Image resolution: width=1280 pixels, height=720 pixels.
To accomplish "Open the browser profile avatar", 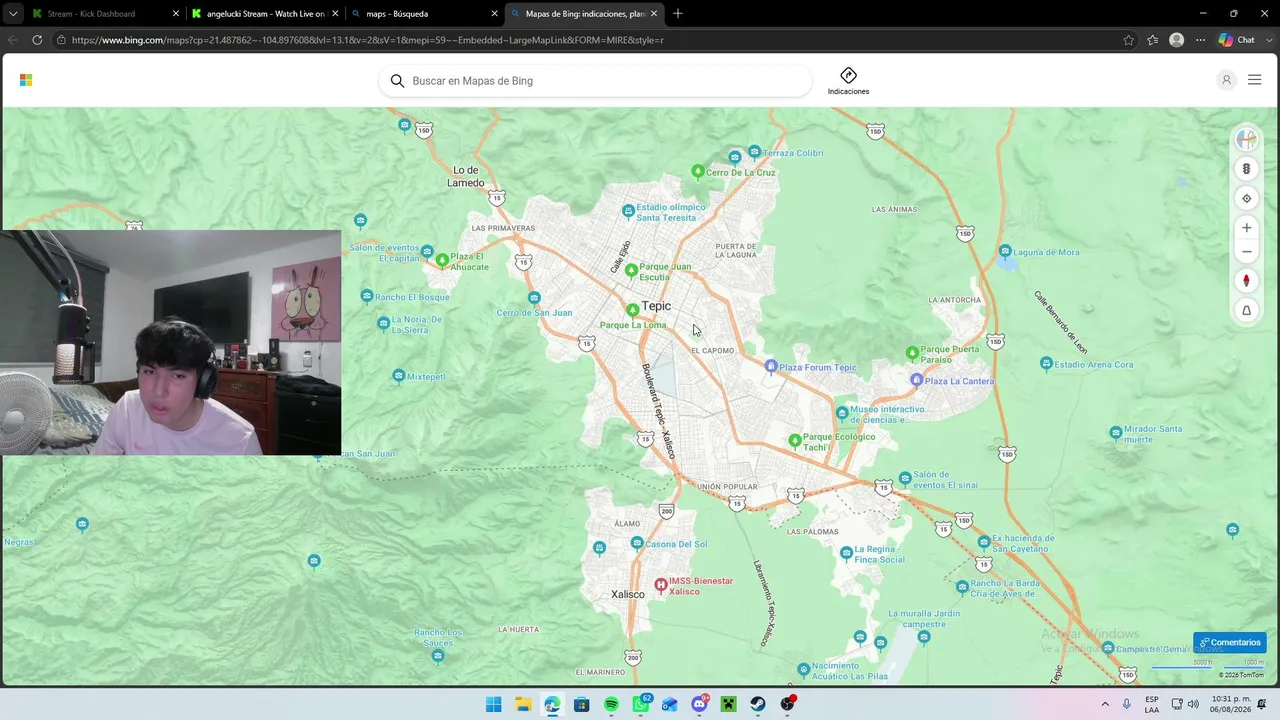I will click(x=1177, y=40).
